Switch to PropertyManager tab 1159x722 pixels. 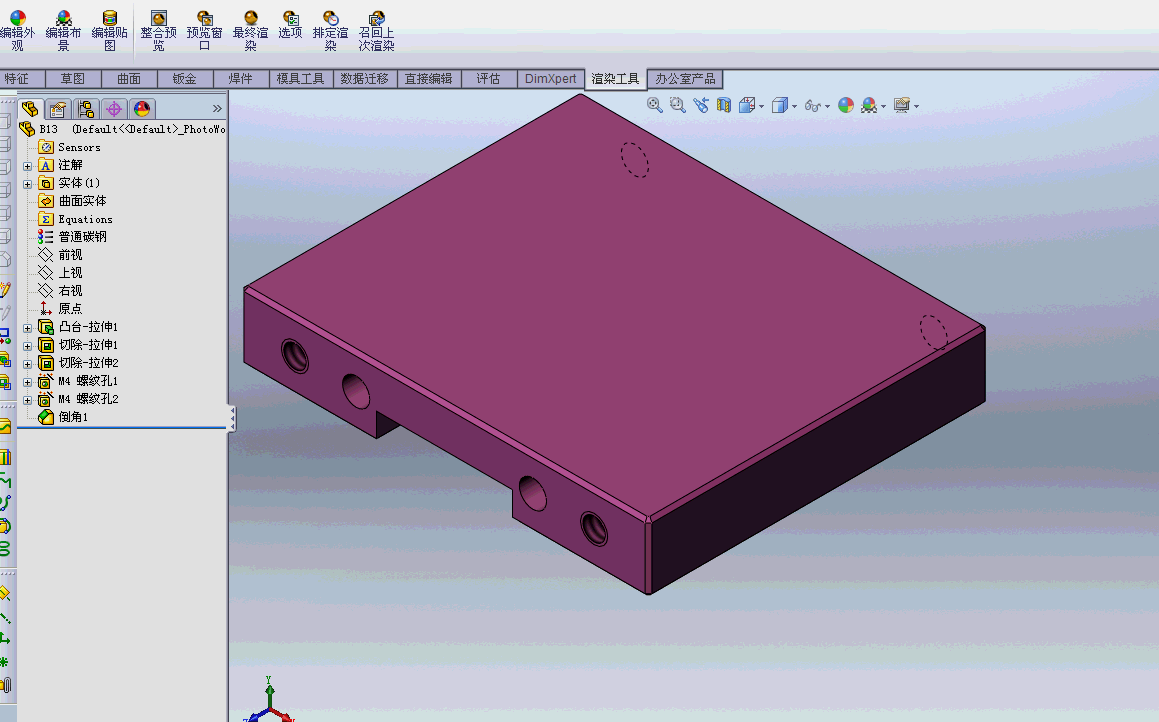tap(58, 109)
